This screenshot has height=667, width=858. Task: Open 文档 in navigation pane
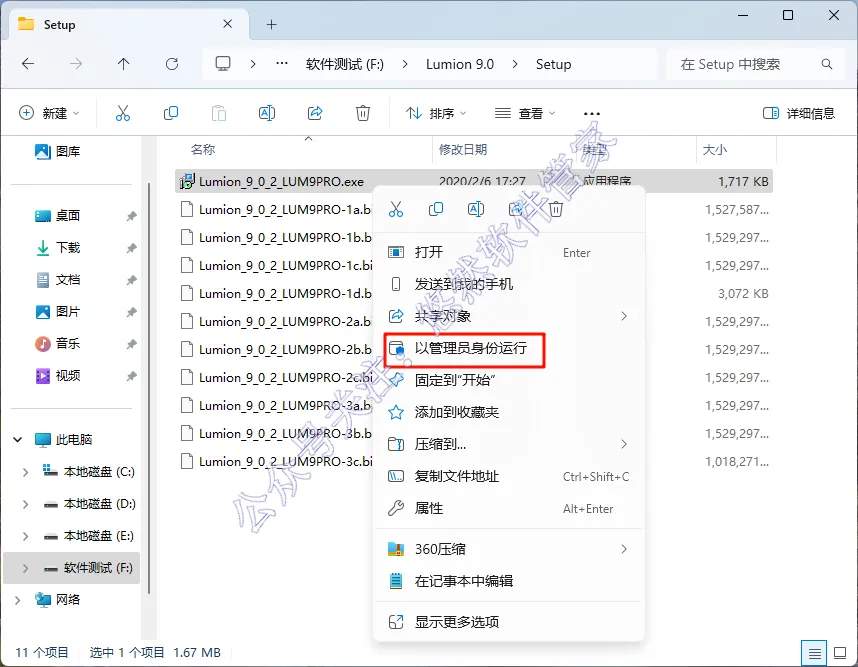pos(57,280)
